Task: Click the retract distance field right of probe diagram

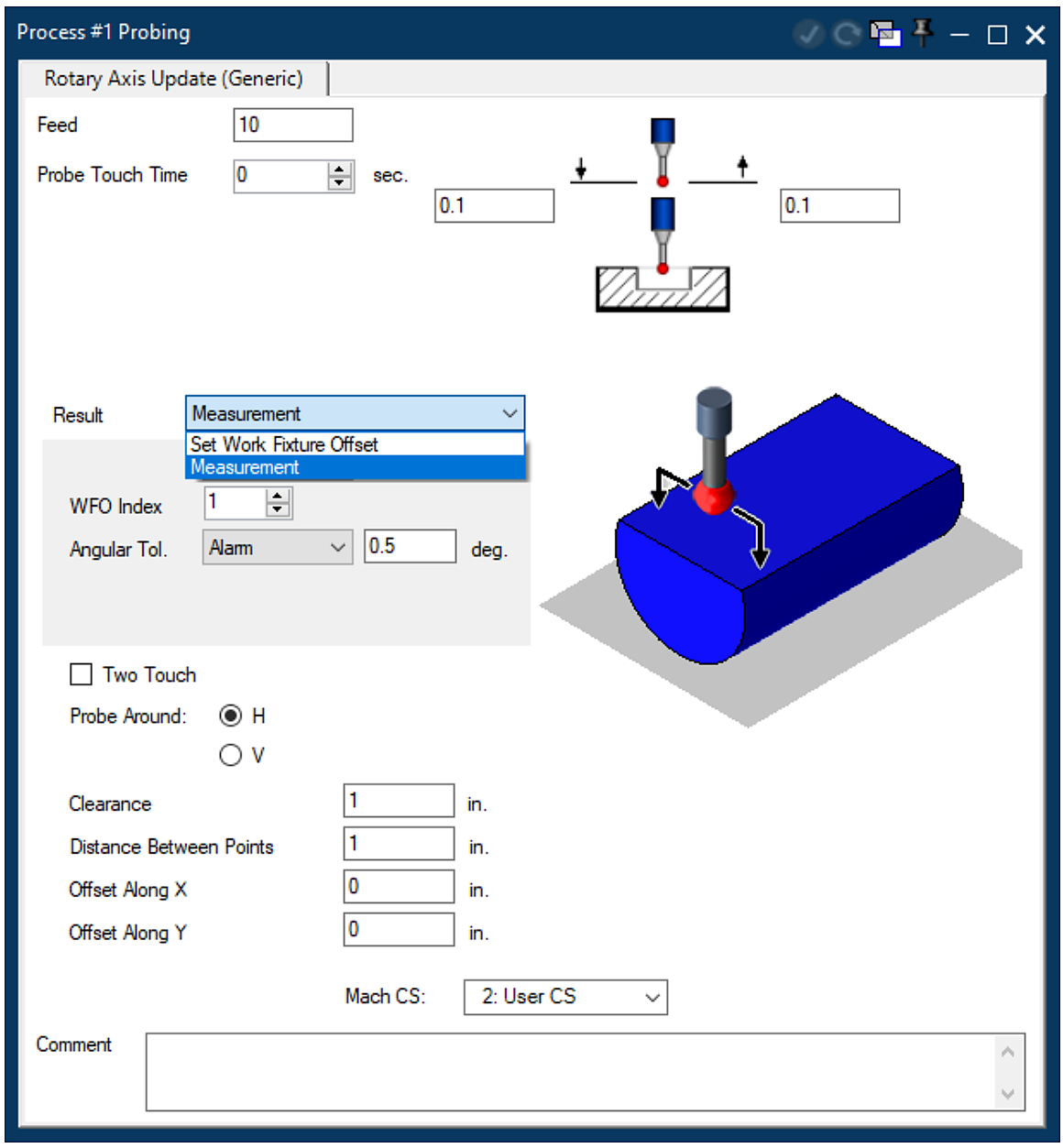Action: pos(840,205)
